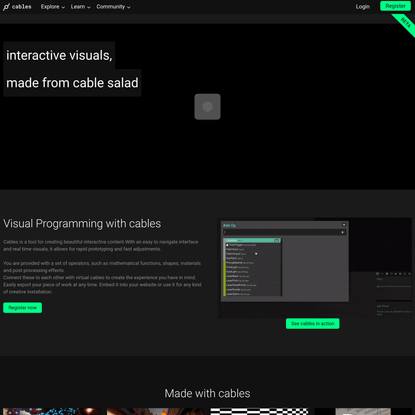415x415 pixels.
Task: Expand the Learn menu
Action: pos(80,7)
